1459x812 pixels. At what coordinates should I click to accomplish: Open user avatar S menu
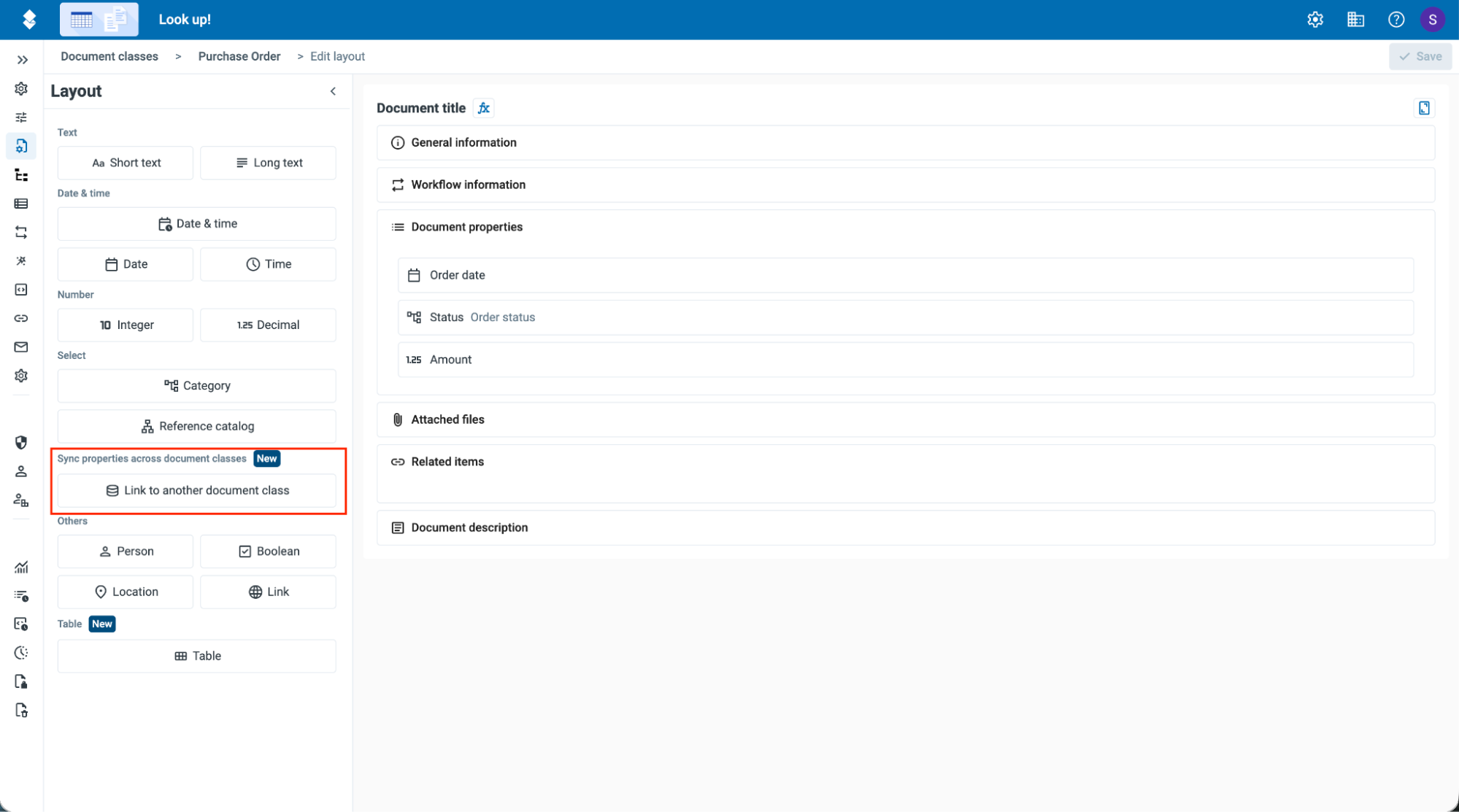pos(1433,20)
